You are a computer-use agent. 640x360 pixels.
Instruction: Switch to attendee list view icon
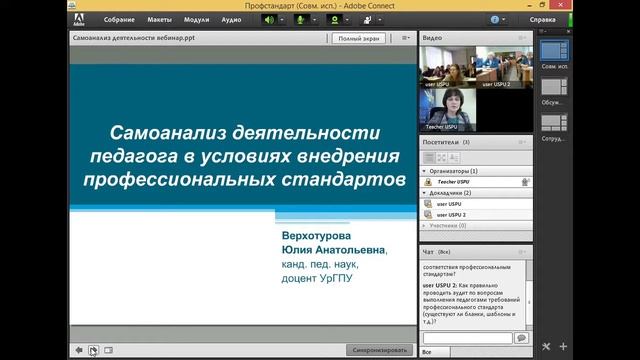coord(429,158)
